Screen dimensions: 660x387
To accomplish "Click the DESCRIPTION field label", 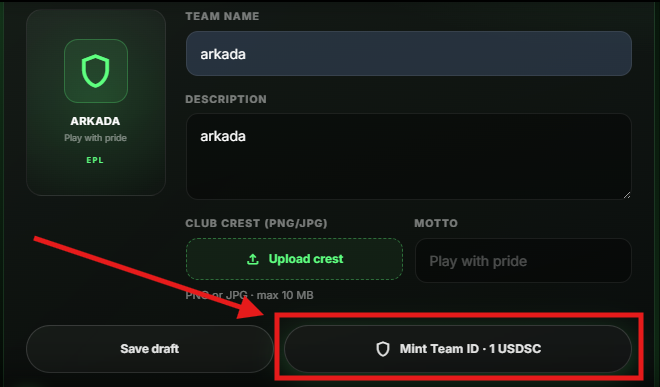I will pos(226,99).
